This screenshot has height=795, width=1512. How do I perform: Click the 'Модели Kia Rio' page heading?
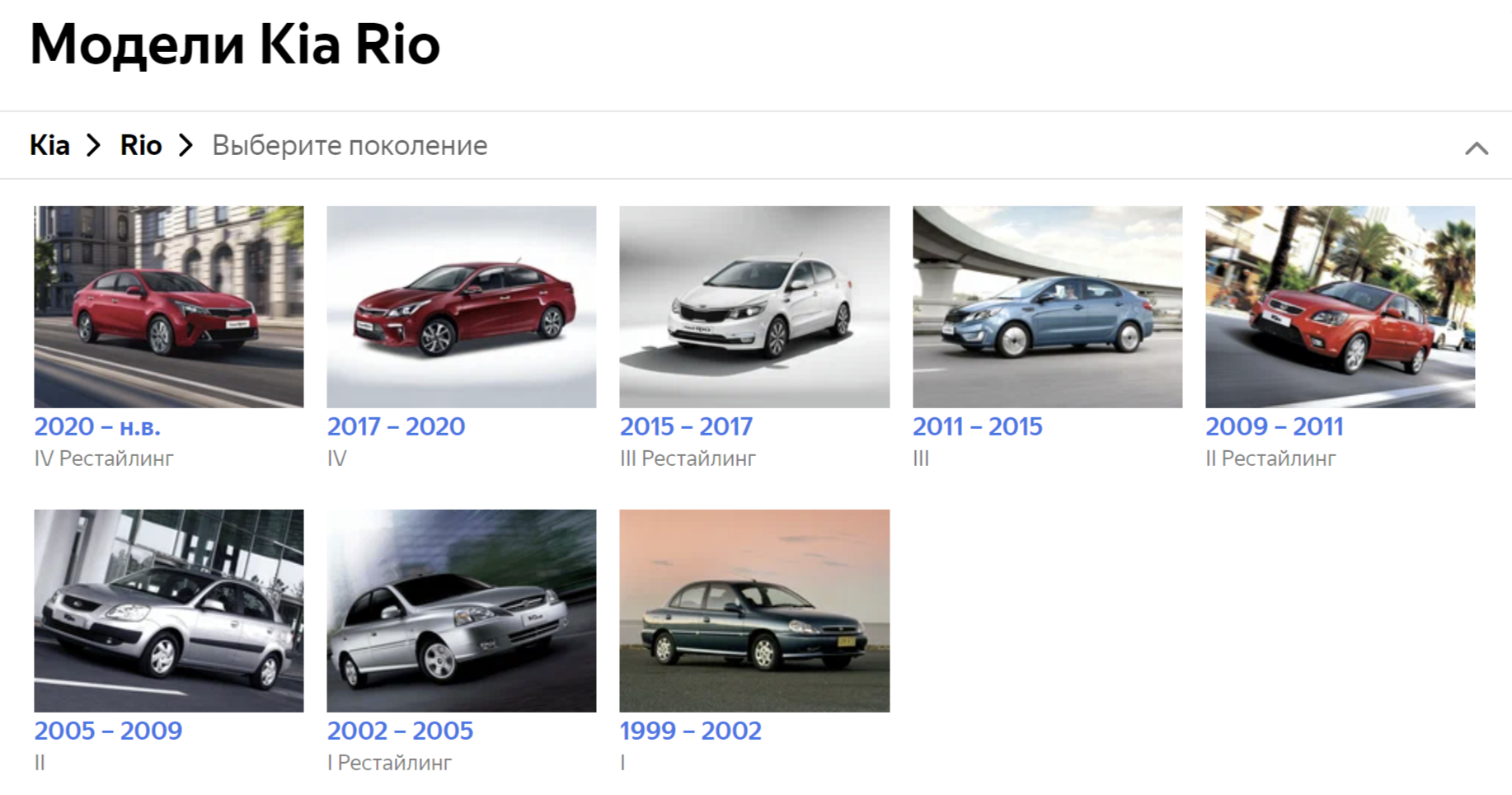235,45
